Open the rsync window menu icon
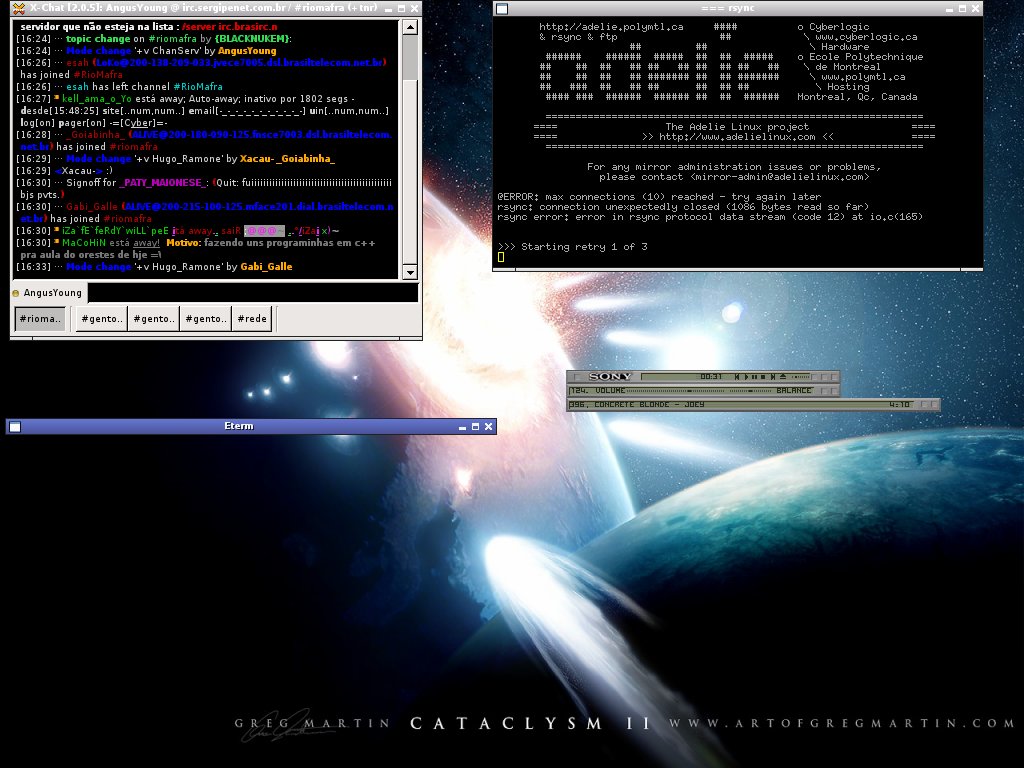 (x=502, y=8)
